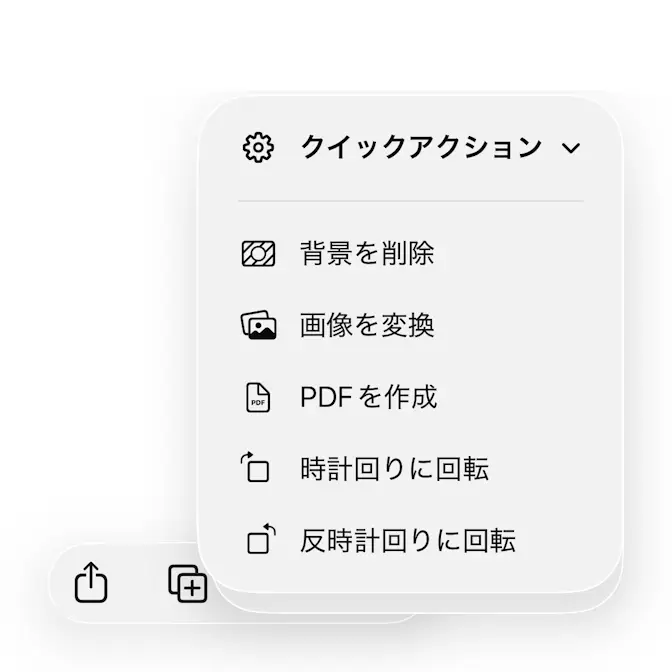The image size is (672, 672).
Task: Choose 画像を変換 from the menu
Action: [x=367, y=325]
